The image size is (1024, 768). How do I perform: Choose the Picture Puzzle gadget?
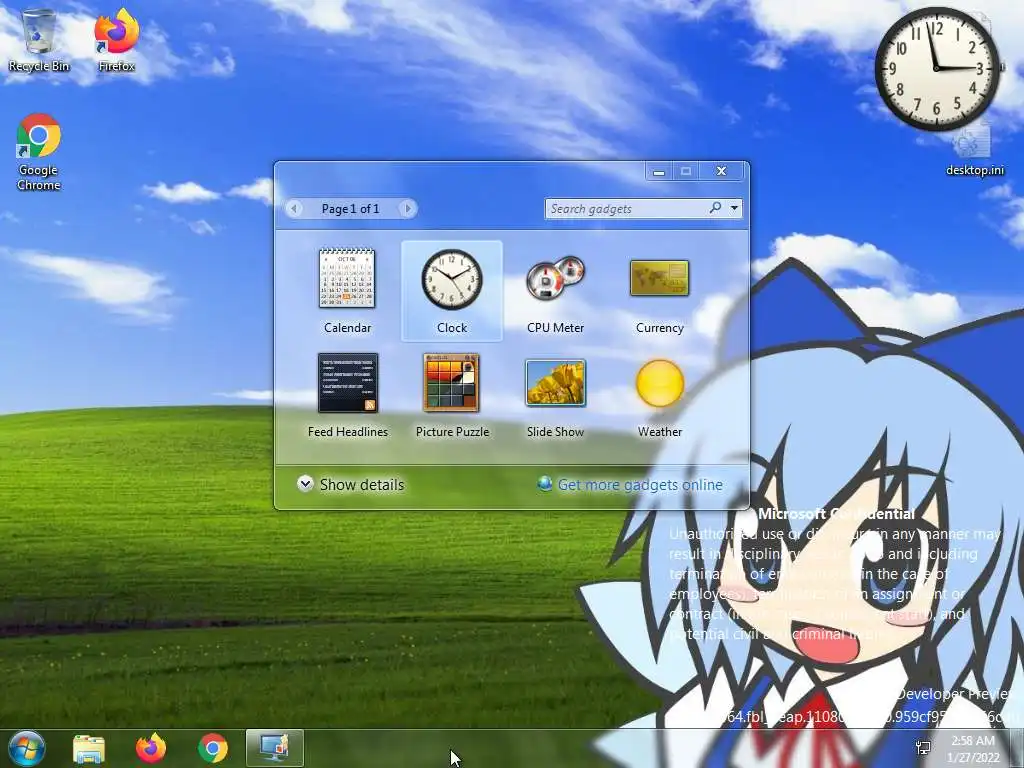tap(452, 395)
